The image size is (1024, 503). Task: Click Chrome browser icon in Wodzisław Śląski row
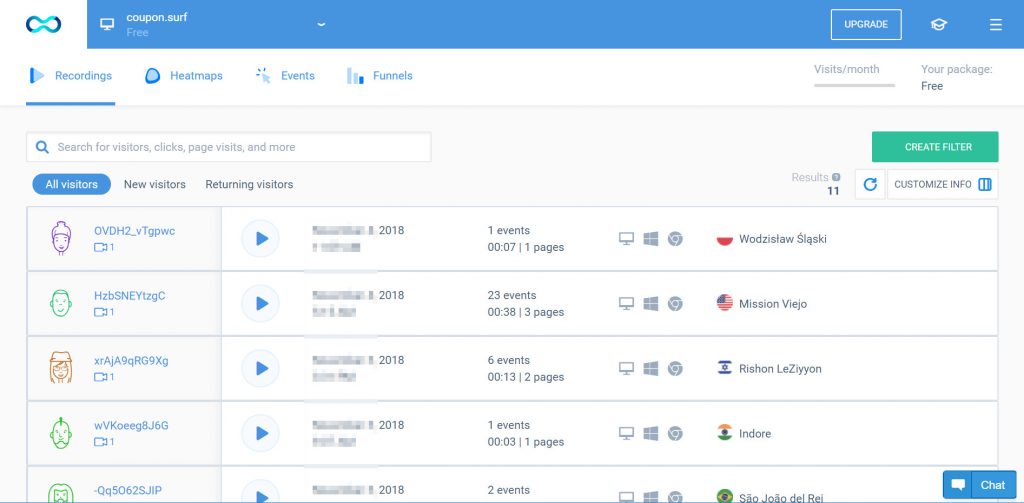pos(675,238)
